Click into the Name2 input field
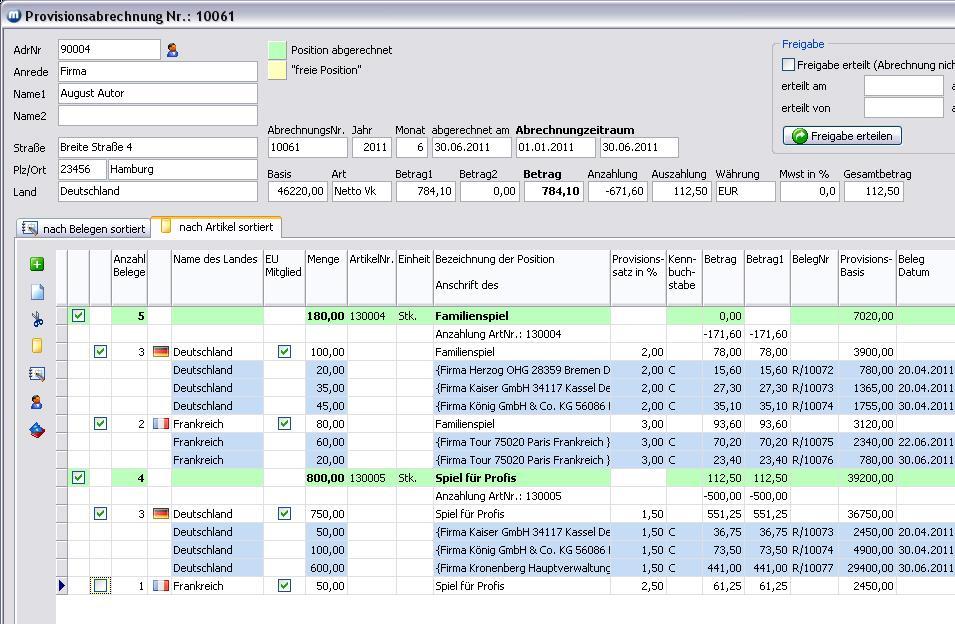 [157, 116]
